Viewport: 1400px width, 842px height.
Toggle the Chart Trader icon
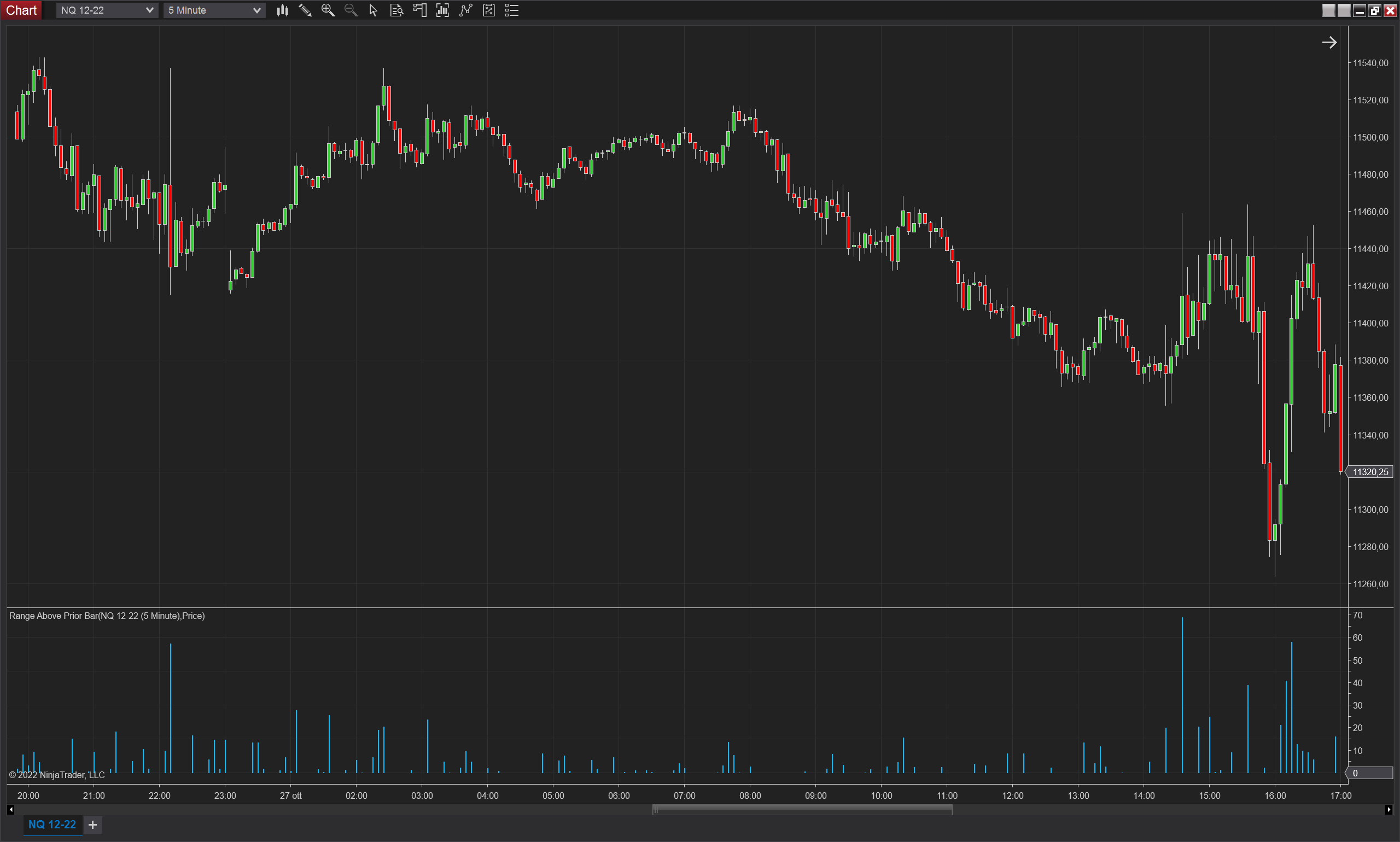tap(420, 10)
